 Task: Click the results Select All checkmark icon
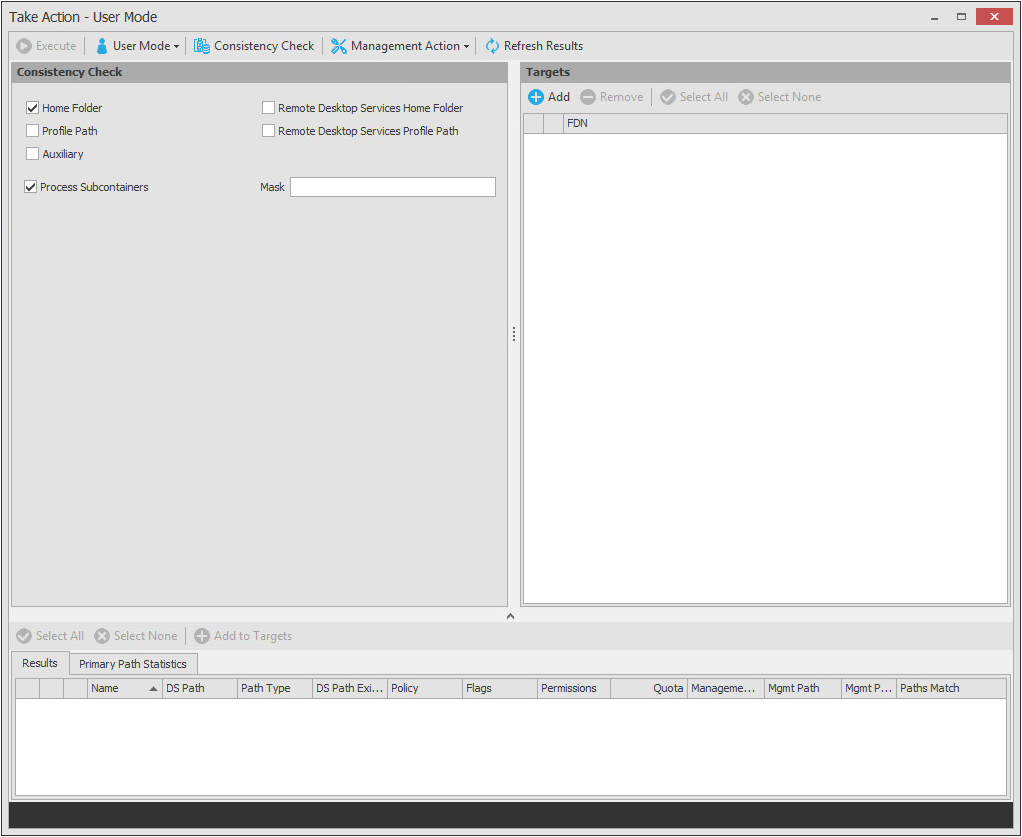(x=24, y=636)
